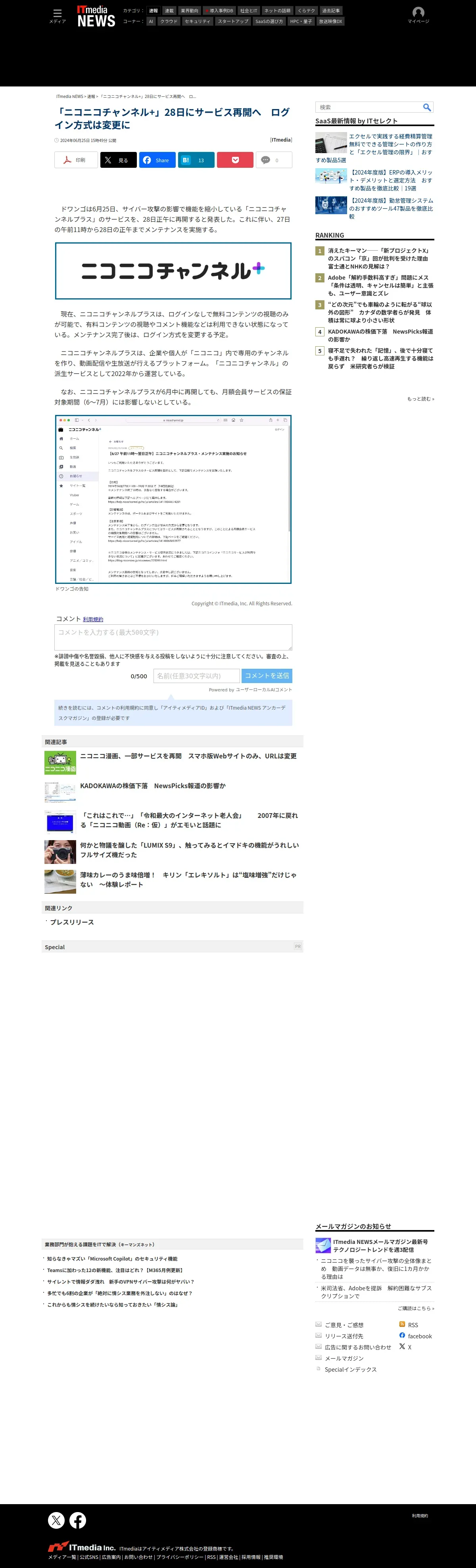The width and height of the screenshot is (476, 1568).
Task: Click the ITmedia Inc. footer logo
Action: pyautogui.click(x=82, y=1547)
